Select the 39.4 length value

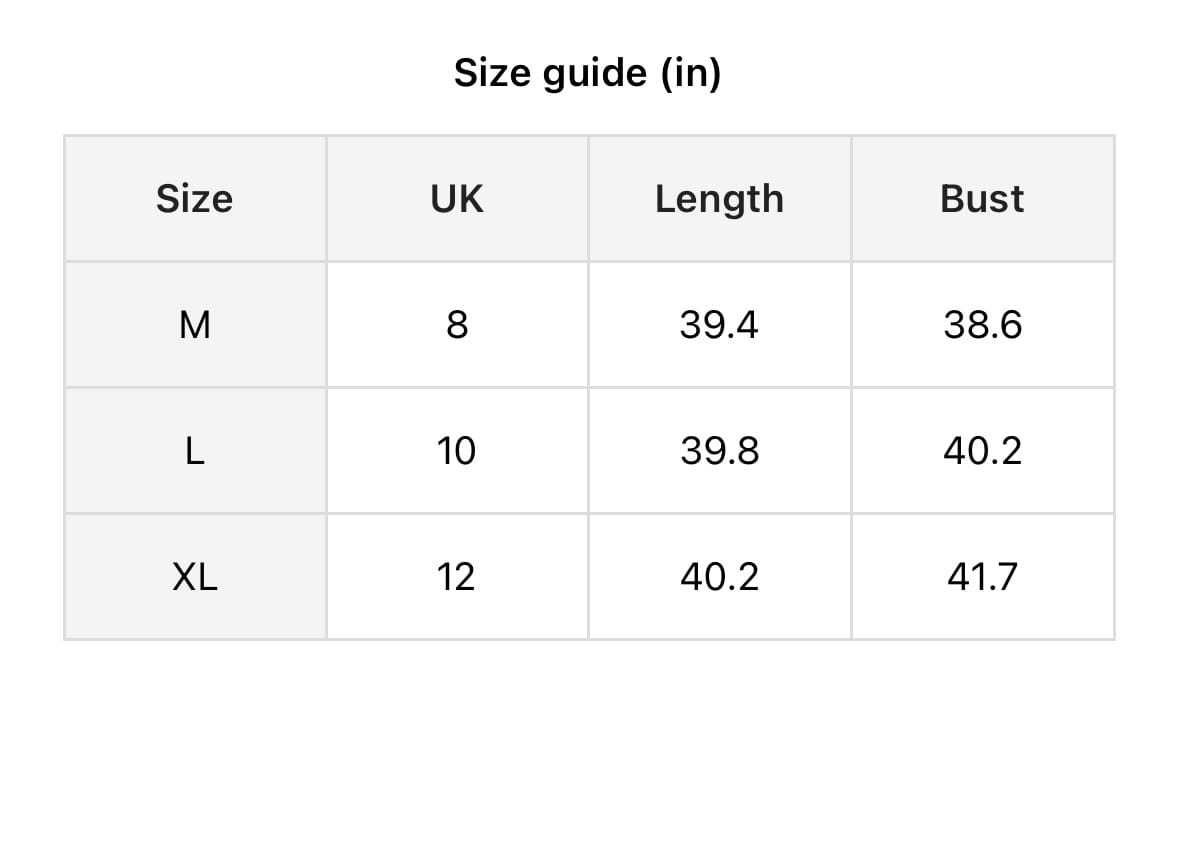coord(719,325)
